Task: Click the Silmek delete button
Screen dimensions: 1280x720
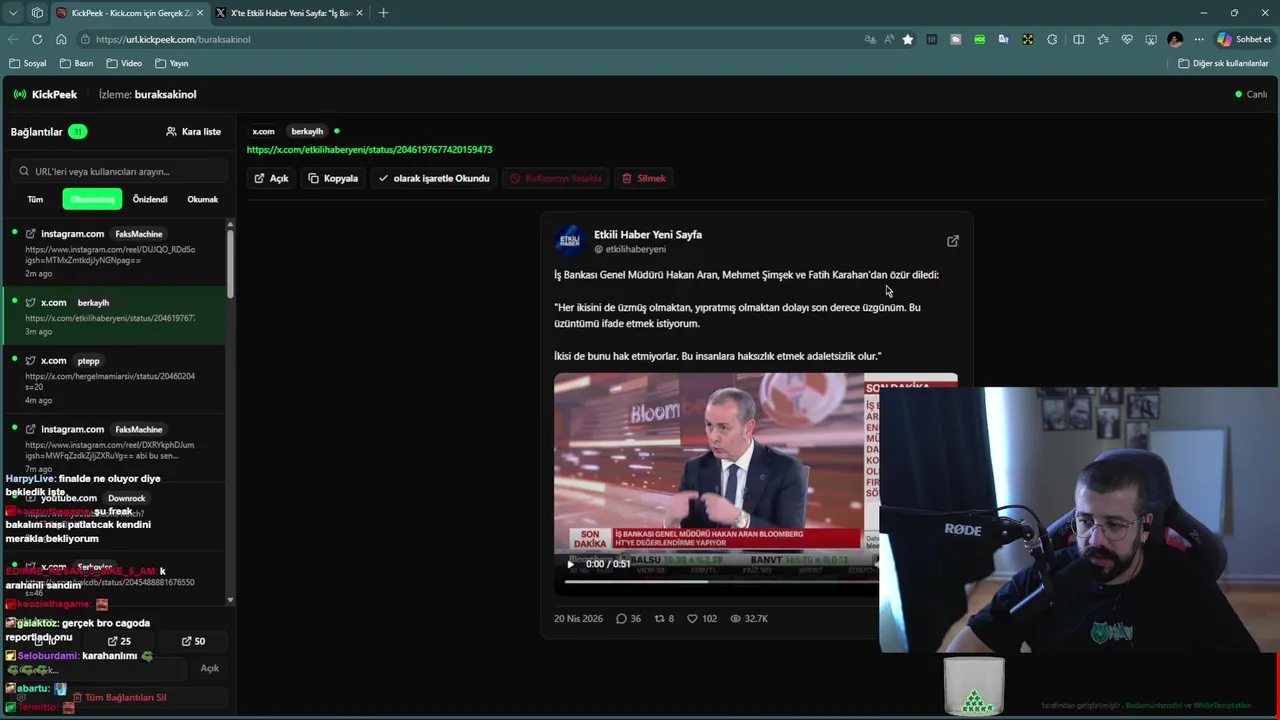Action: coord(643,178)
